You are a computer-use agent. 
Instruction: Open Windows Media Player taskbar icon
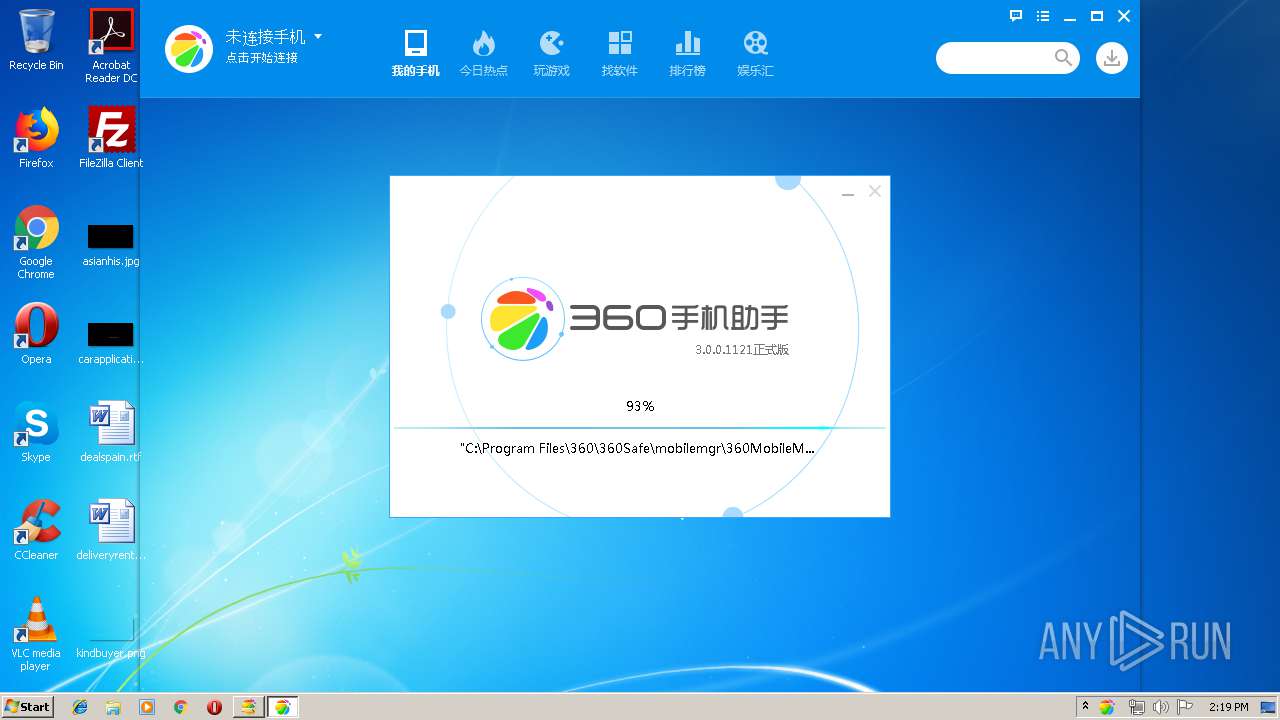pyautogui.click(x=147, y=707)
